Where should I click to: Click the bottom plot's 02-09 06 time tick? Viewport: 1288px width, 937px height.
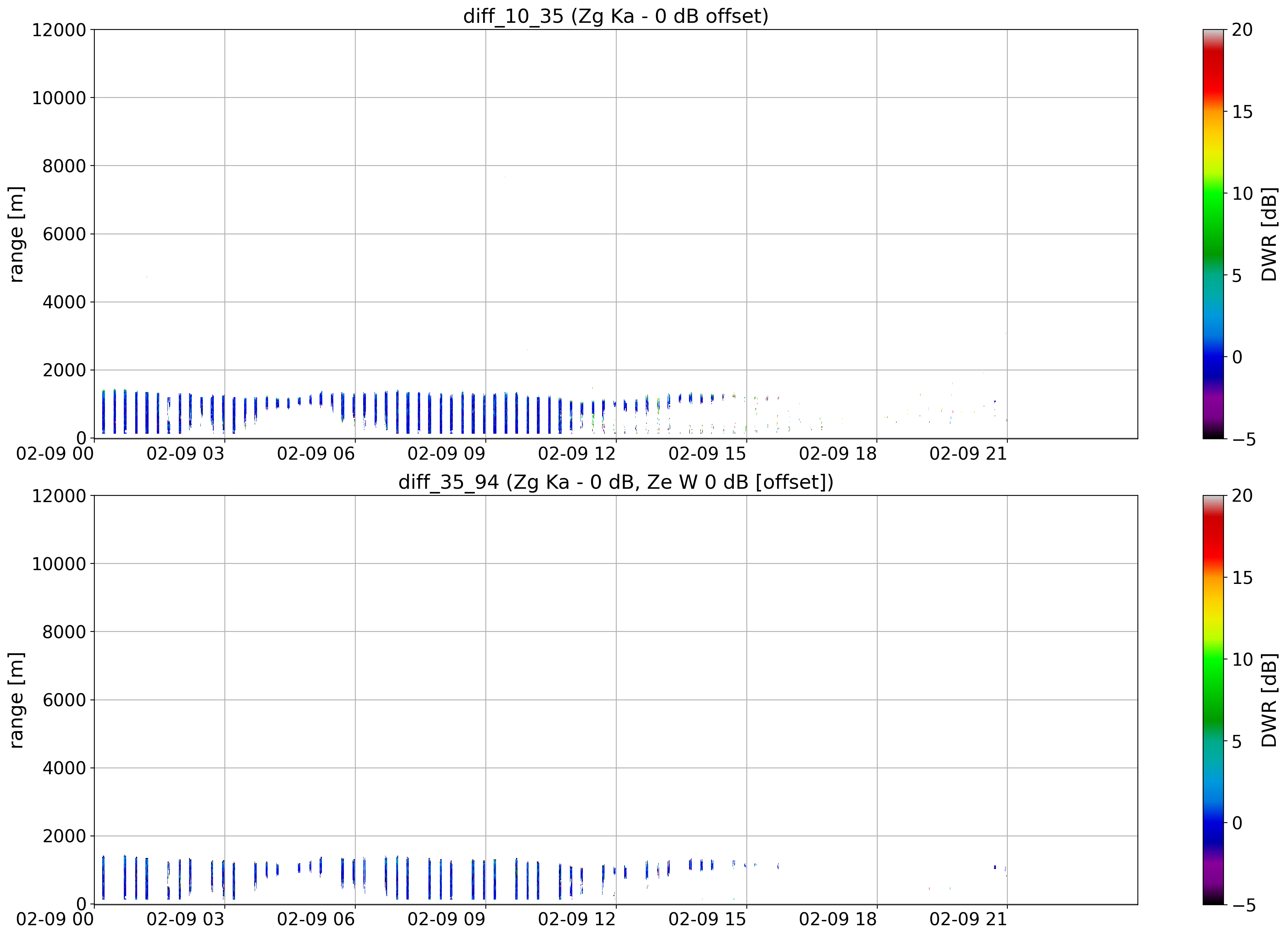(x=316, y=919)
